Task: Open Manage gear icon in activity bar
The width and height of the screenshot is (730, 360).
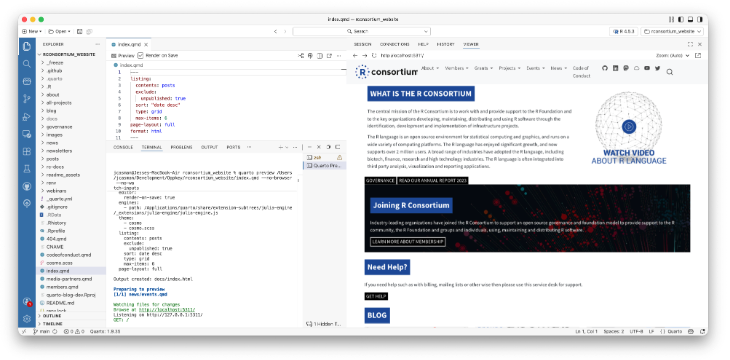Action: point(27,319)
